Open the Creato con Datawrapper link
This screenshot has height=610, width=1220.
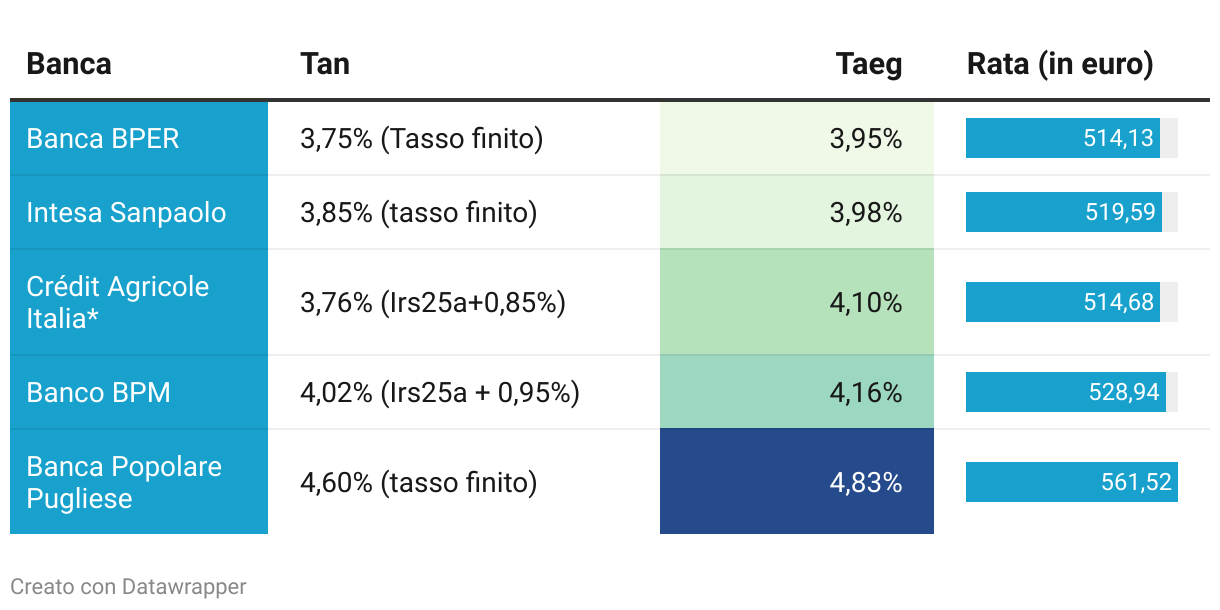click(128, 587)
